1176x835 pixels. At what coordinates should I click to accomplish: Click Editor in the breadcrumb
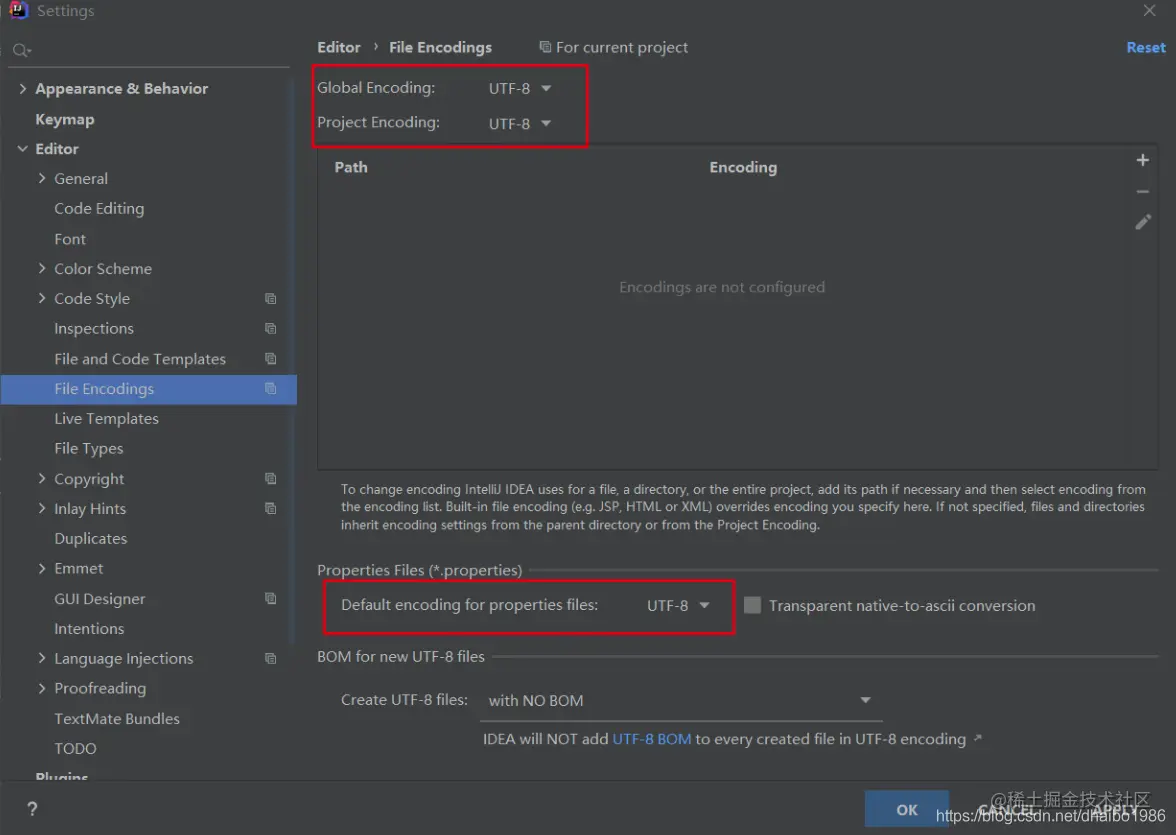339,47
